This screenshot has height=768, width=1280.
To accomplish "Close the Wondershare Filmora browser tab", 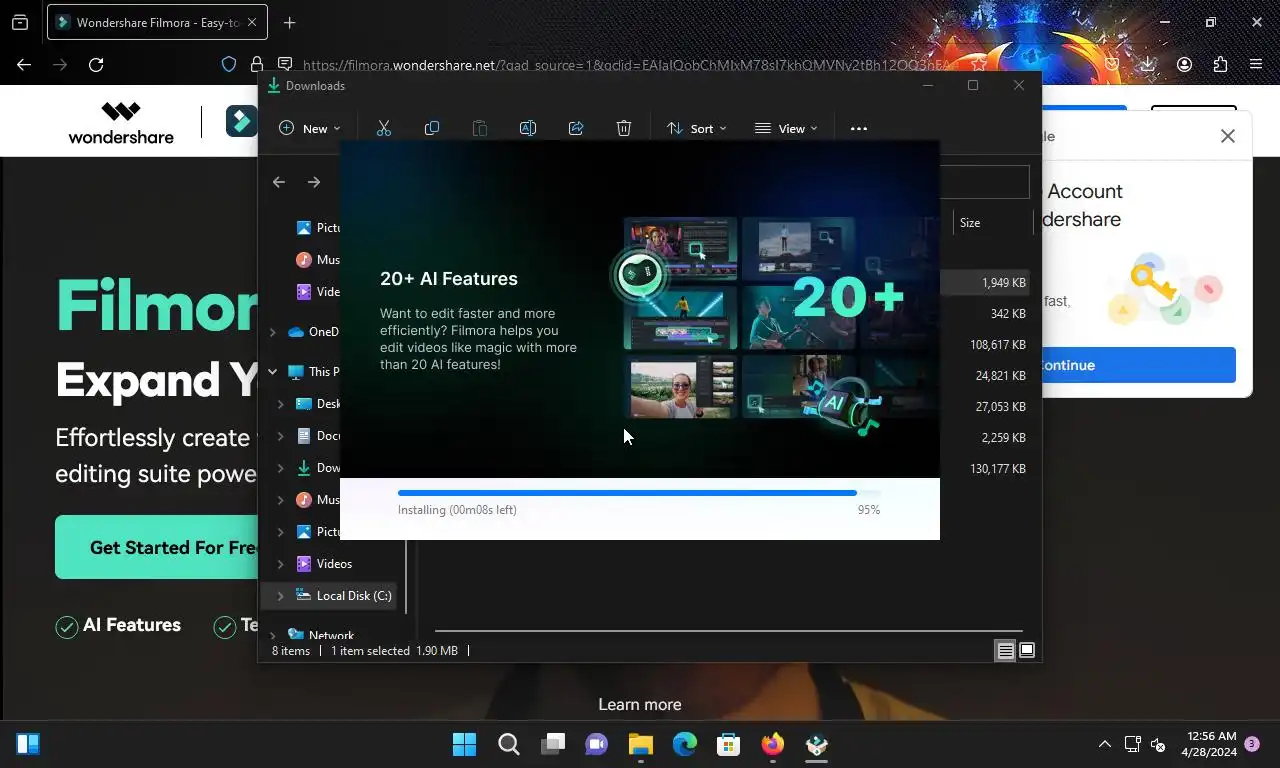I will click(x=251, y=22).
